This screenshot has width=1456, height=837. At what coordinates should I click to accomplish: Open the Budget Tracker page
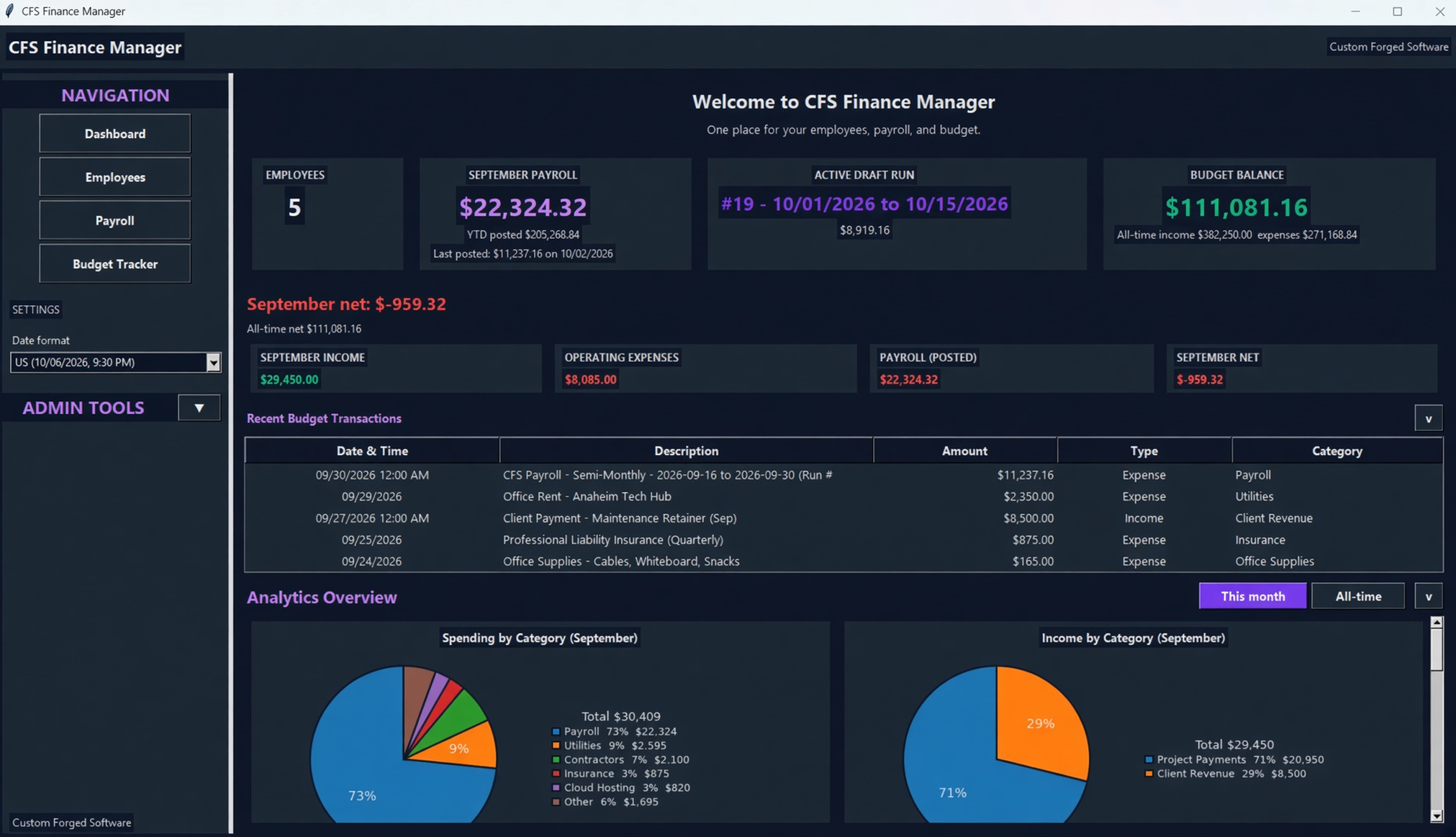(x=114, y=264)
